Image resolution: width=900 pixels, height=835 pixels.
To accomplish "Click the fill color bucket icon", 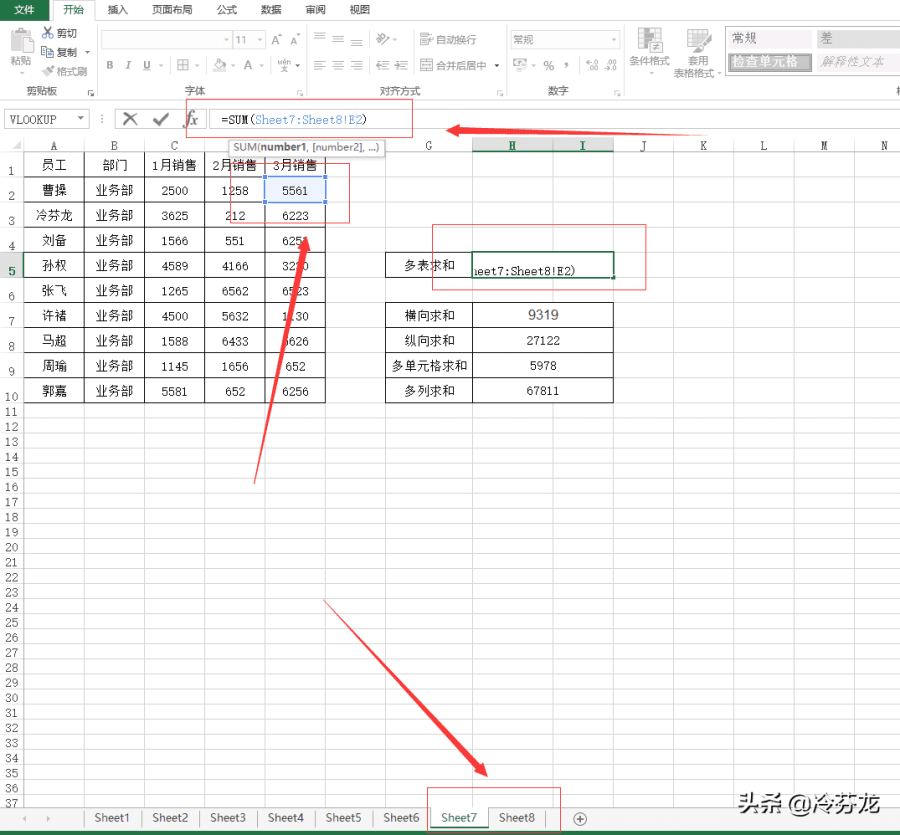I will coord(219,65).
